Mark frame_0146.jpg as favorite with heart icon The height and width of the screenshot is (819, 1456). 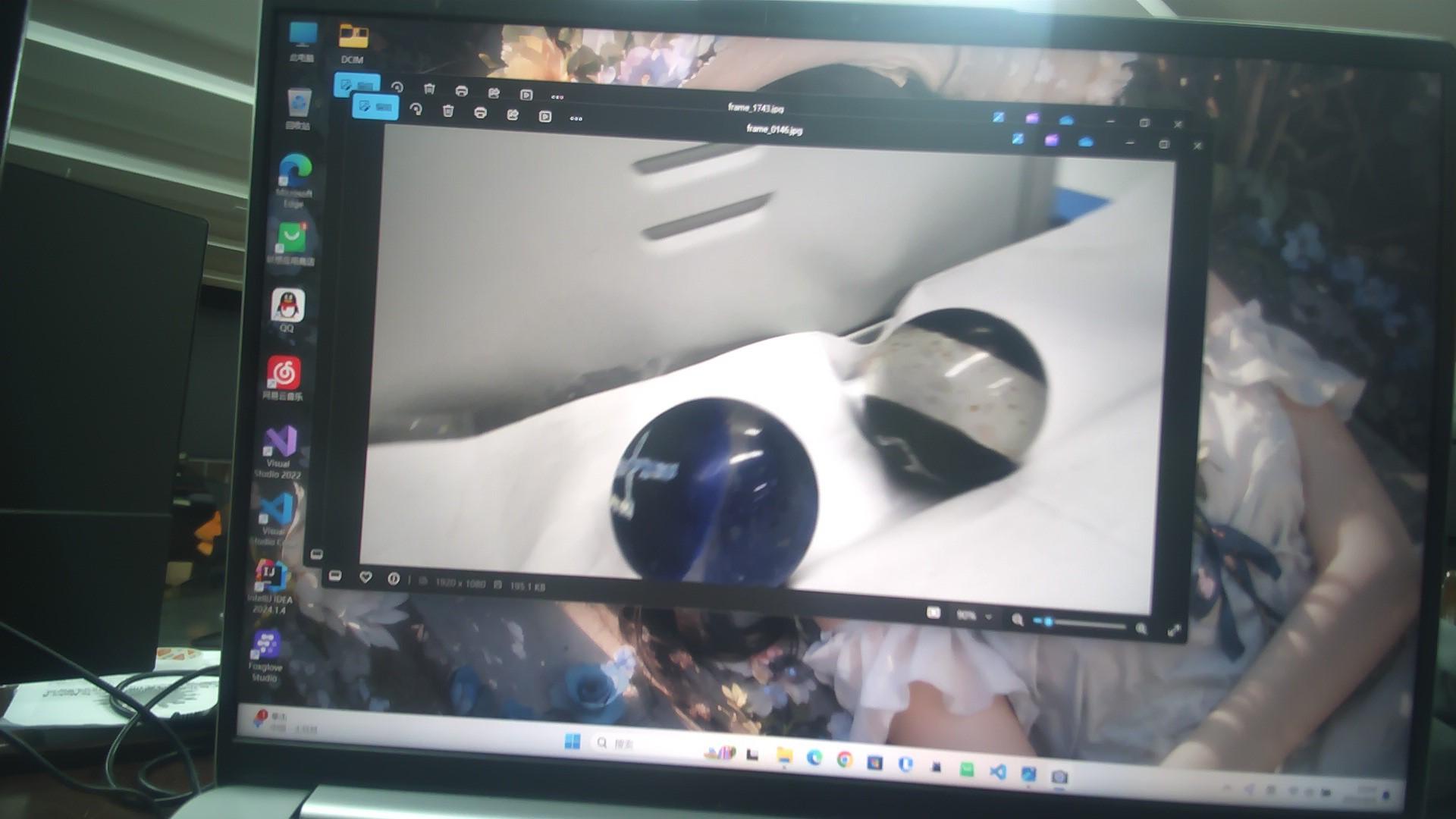tap(366, 578)
